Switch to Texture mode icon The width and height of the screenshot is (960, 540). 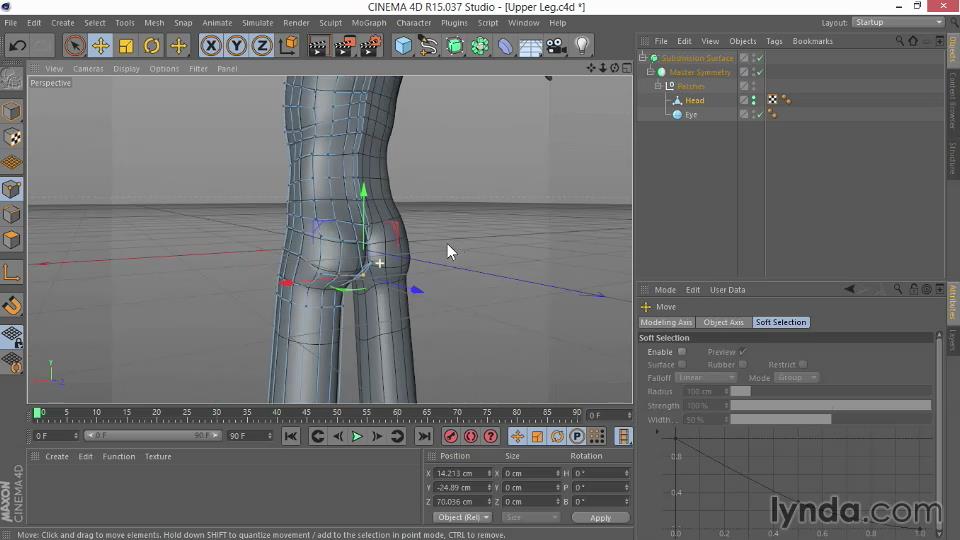(12, 137)
